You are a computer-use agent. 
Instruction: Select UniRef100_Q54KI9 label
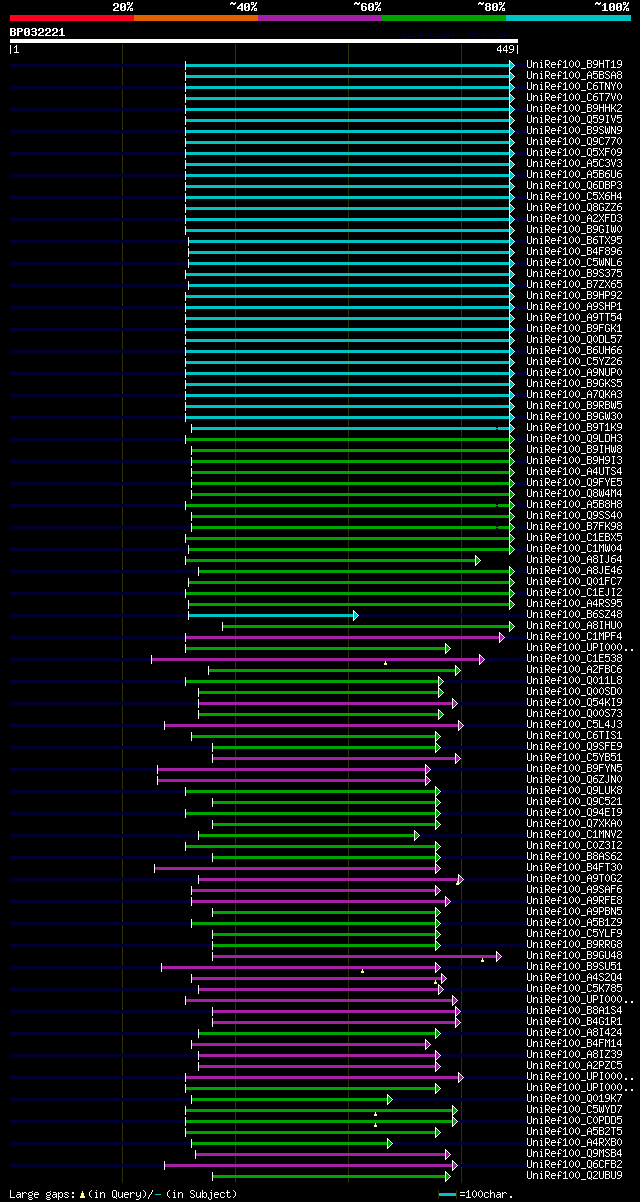(x=574, y=702)
